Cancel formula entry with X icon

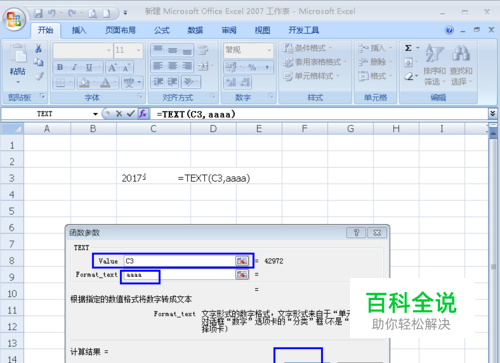pos(119,114)
